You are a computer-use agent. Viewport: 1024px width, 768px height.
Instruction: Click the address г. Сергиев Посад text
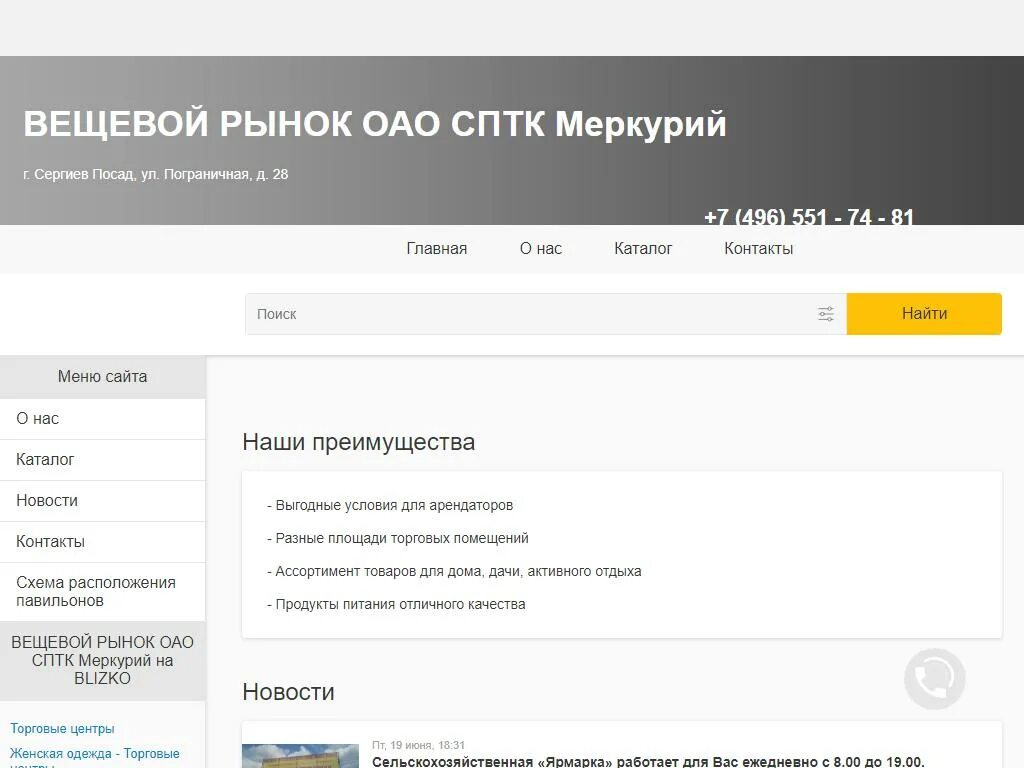pos(155,174)
